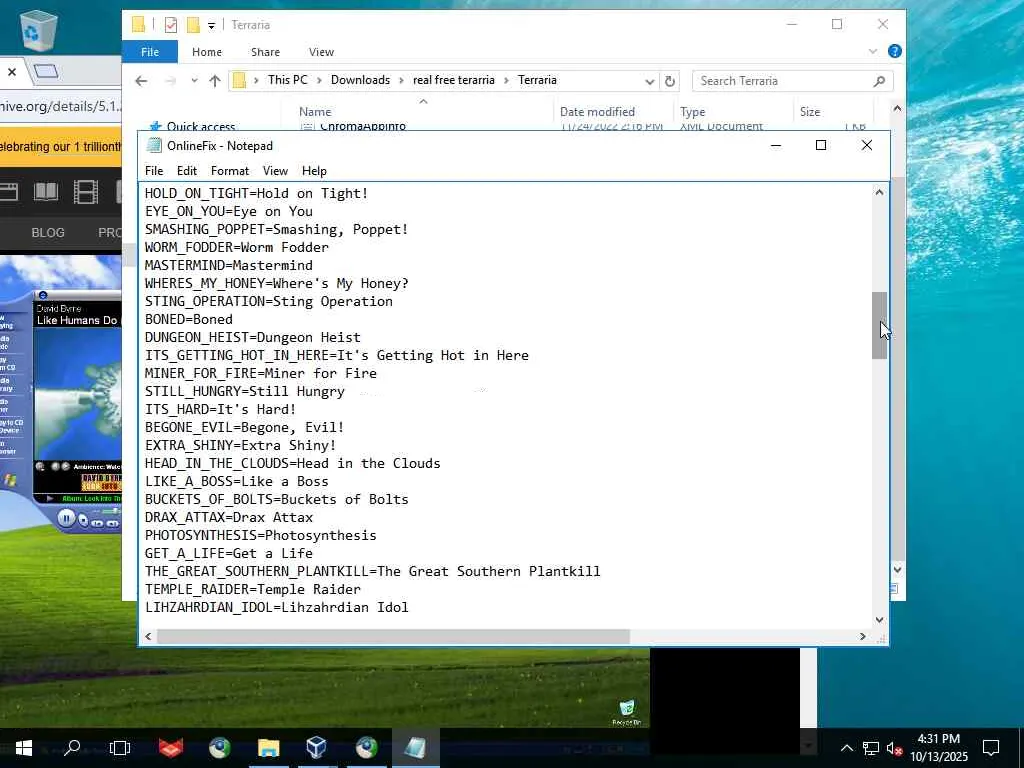Click the search magnifier icon in Explorer

880,81
